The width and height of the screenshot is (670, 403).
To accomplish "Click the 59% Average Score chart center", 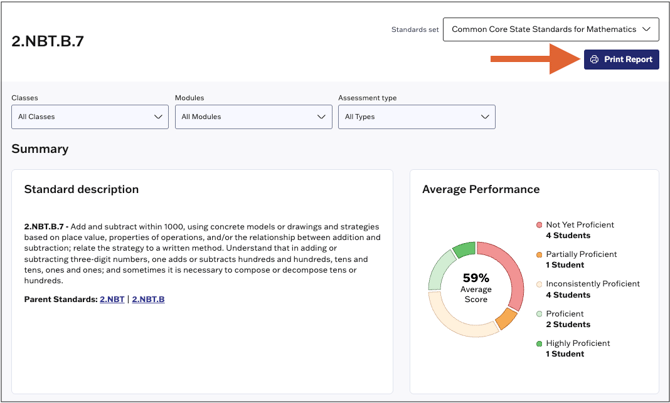I will [x=476, y=288].
